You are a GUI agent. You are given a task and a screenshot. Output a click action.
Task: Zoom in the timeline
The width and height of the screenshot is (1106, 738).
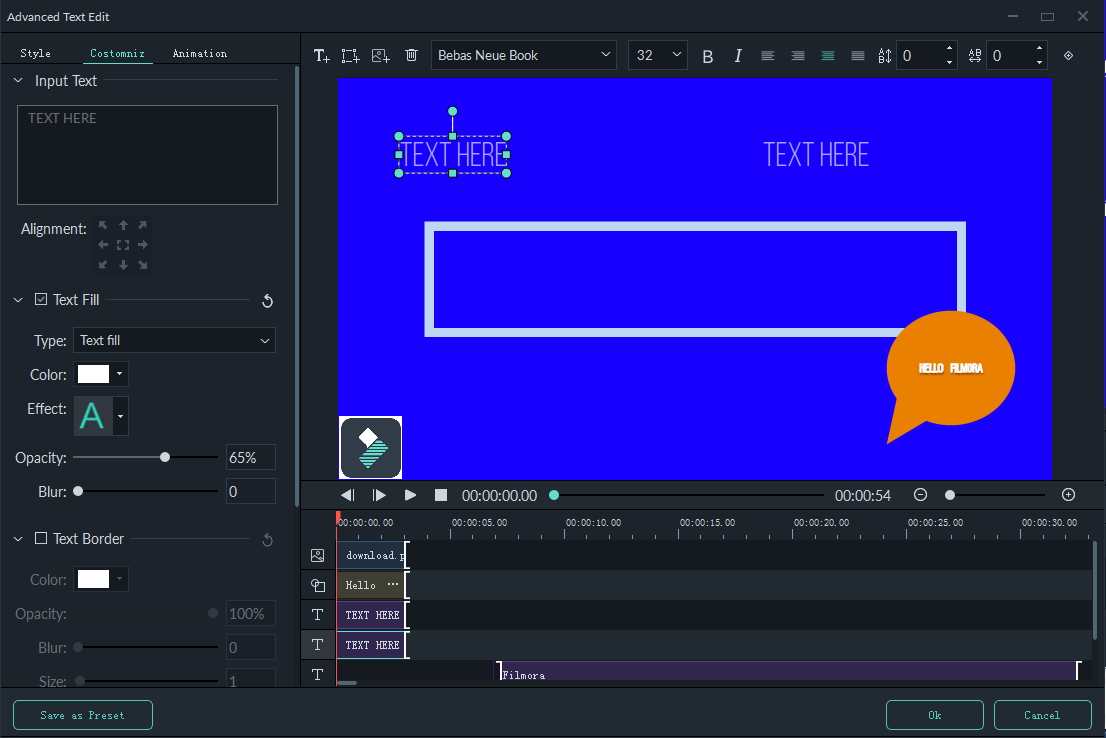tap(1069, 495)
